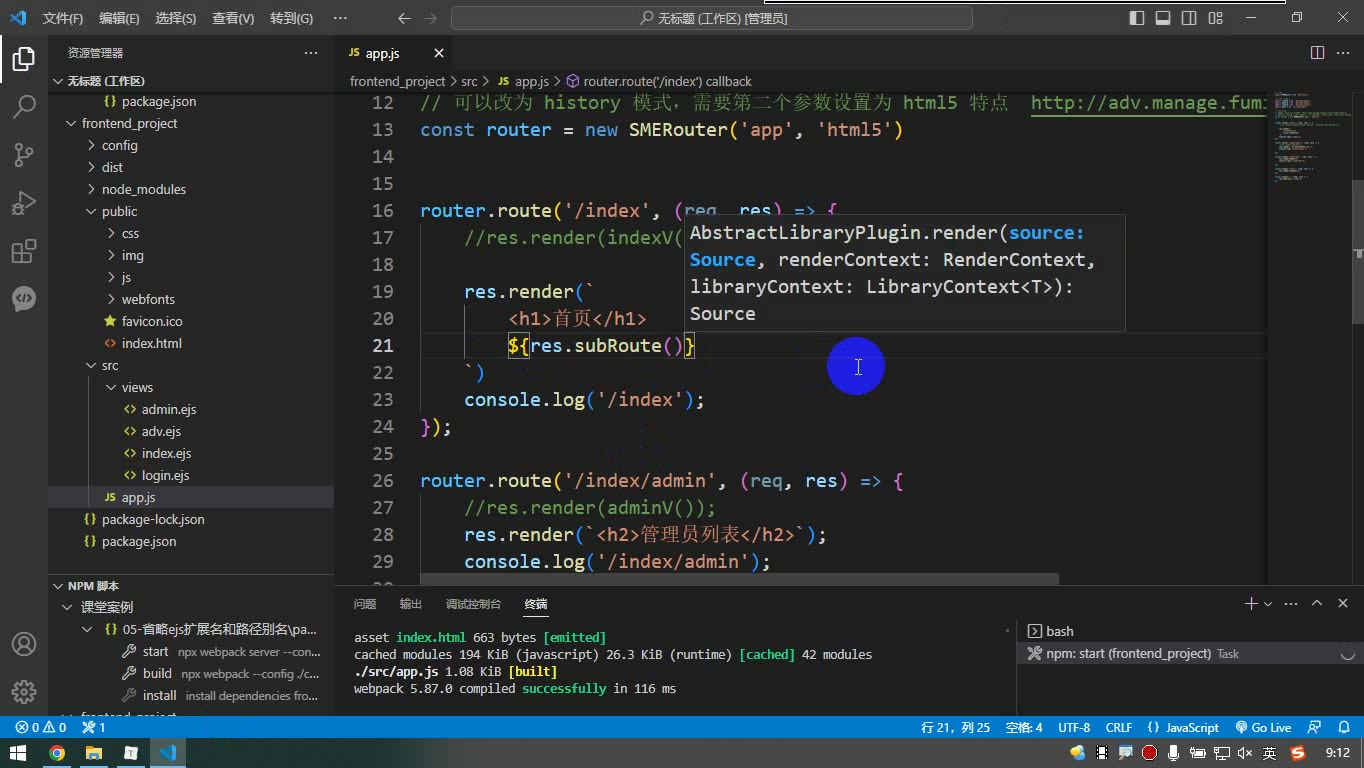Open the Run and Debug view
Image resolution: width=1364 pixels, height=768 pixels.
tap(24, 202)
